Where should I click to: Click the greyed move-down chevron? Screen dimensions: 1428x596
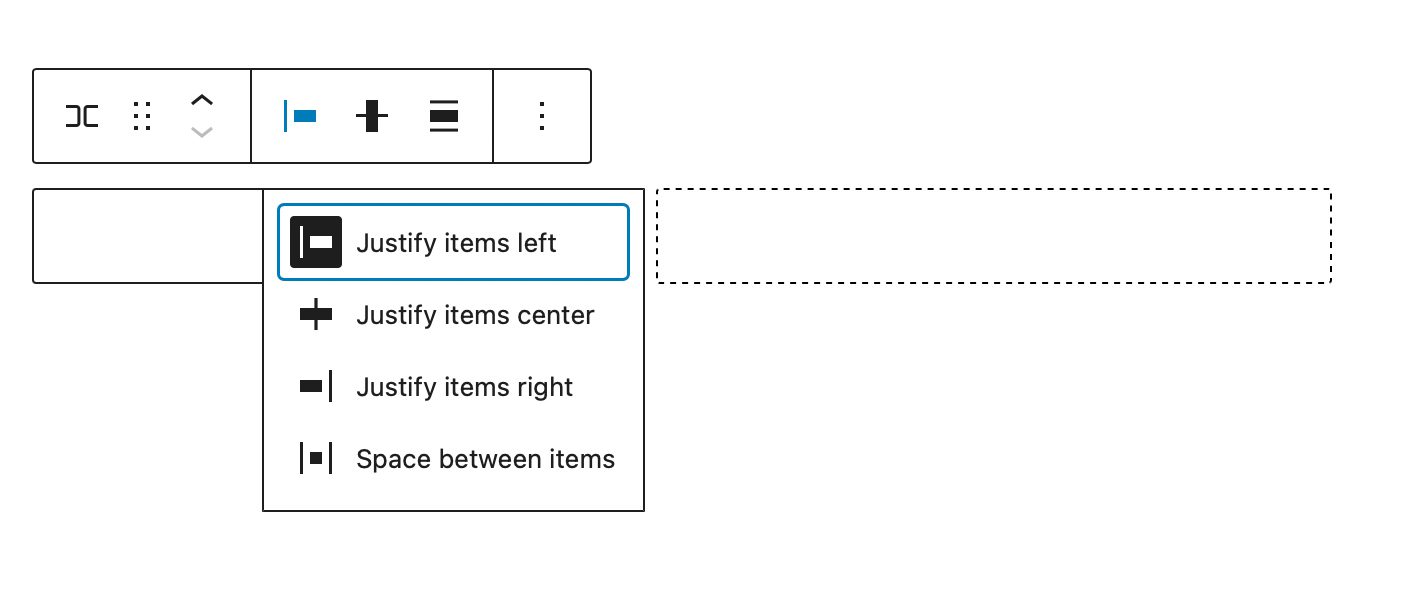click(202, 132)
